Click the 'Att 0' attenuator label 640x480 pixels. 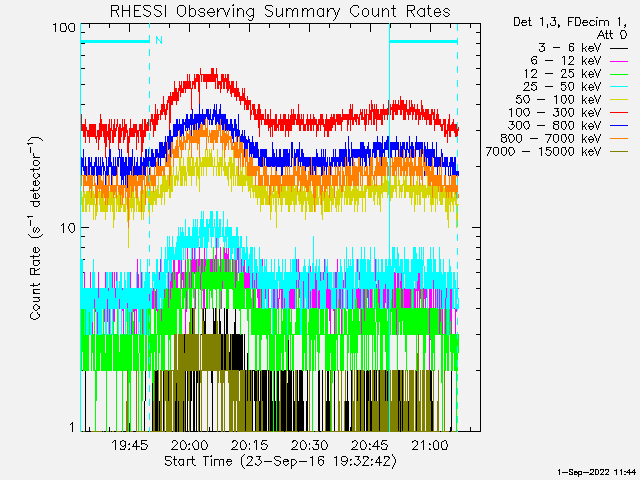[x=612, y=35]
